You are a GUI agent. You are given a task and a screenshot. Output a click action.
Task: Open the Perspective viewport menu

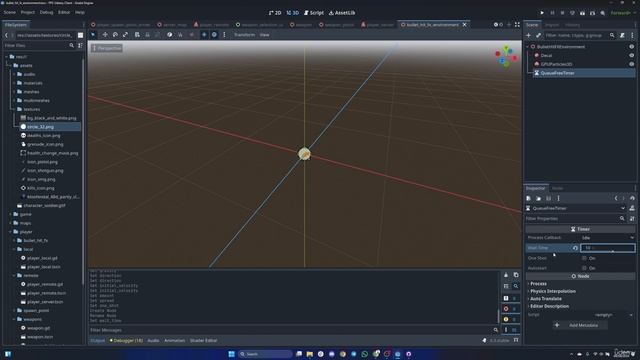click(x=107, y=48)
